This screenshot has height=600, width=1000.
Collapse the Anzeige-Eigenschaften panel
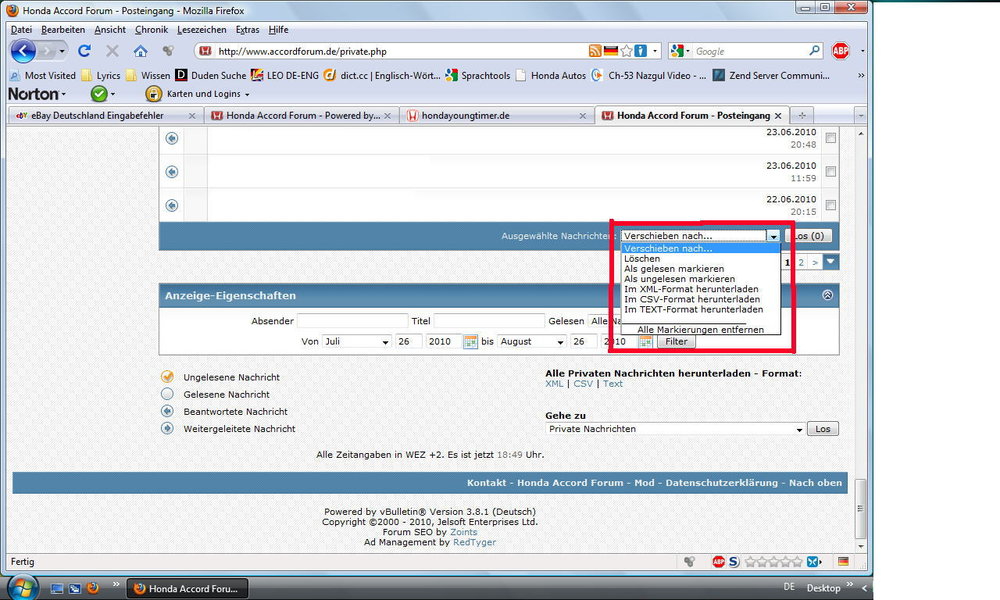point(827,296)
